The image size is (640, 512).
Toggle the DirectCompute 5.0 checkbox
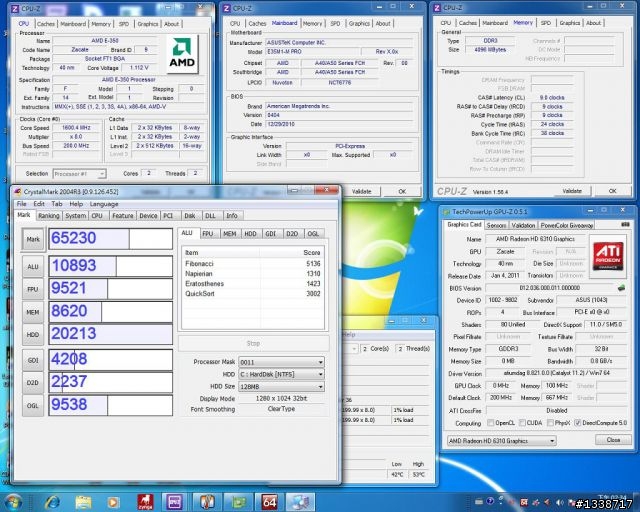[x=578, y=423]
